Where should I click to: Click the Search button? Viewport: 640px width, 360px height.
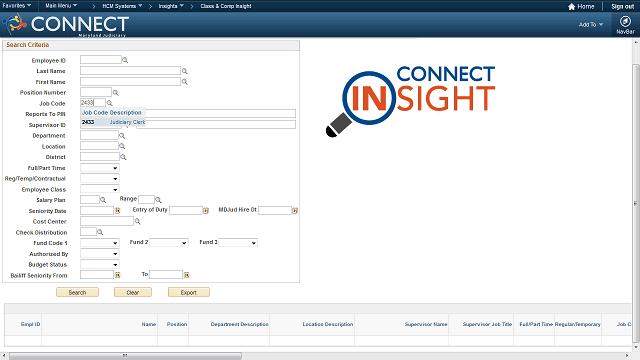[77, 292]
